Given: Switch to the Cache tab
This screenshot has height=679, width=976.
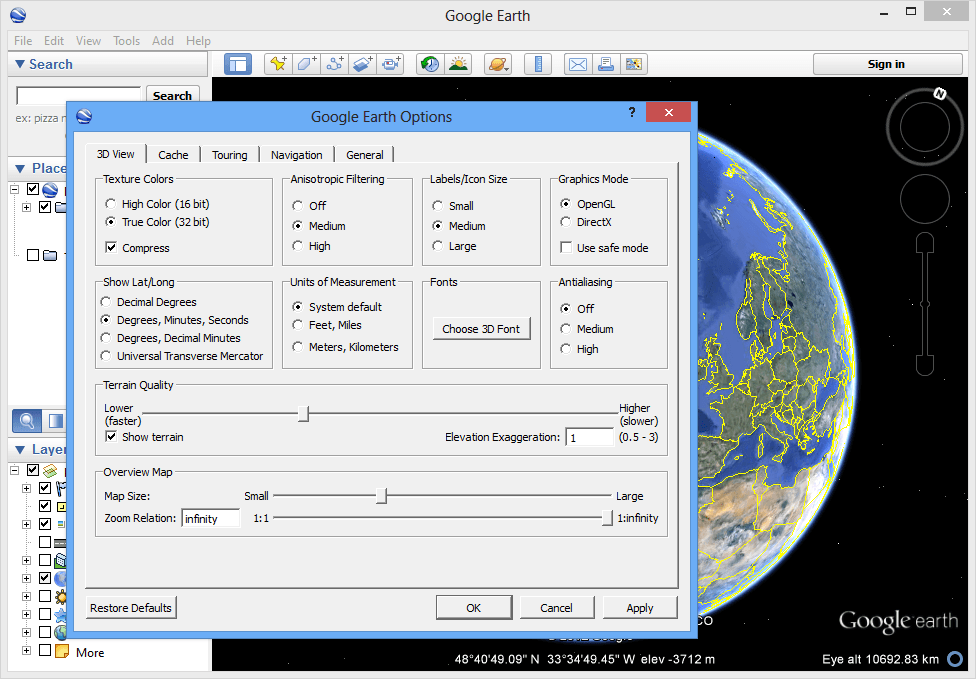Looking at the screenshot, I should click(173, 155).
